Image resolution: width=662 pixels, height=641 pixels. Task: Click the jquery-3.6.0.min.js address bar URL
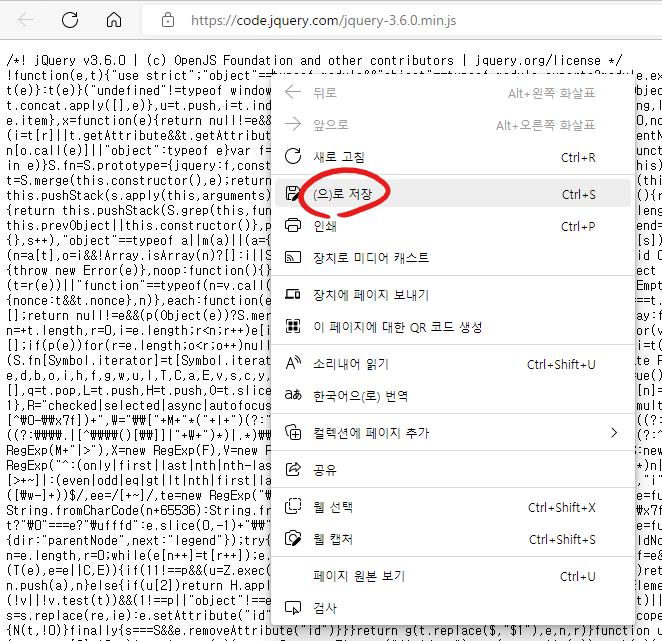(323, 20)
